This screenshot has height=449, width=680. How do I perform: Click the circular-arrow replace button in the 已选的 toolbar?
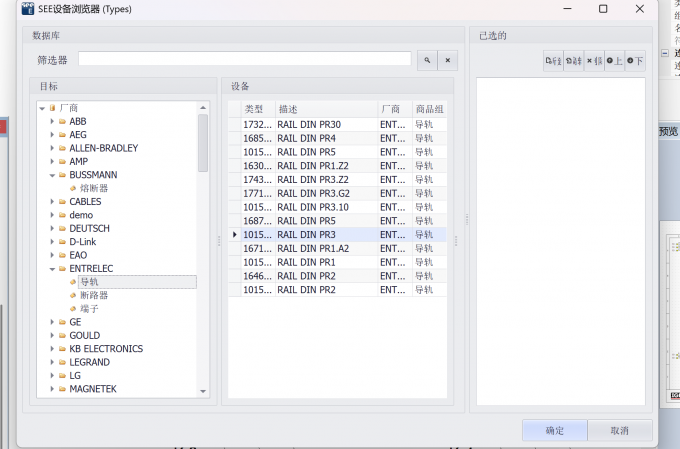click(x=574, y=61)
